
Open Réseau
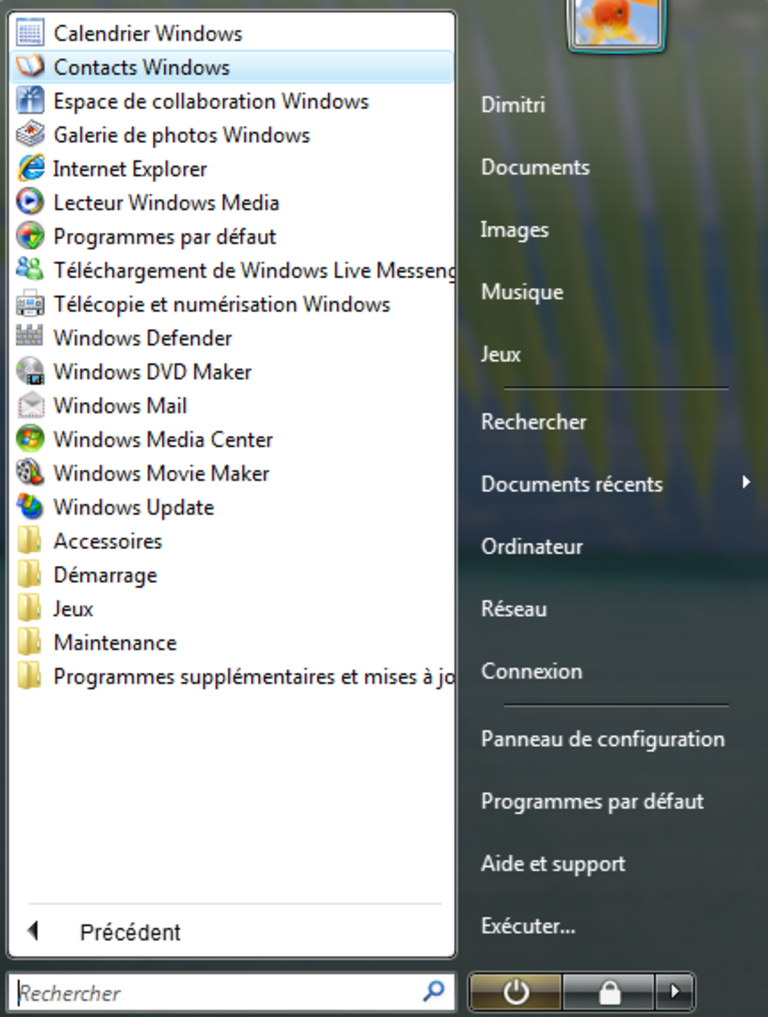pyautogui.click(x=514, y=608)
